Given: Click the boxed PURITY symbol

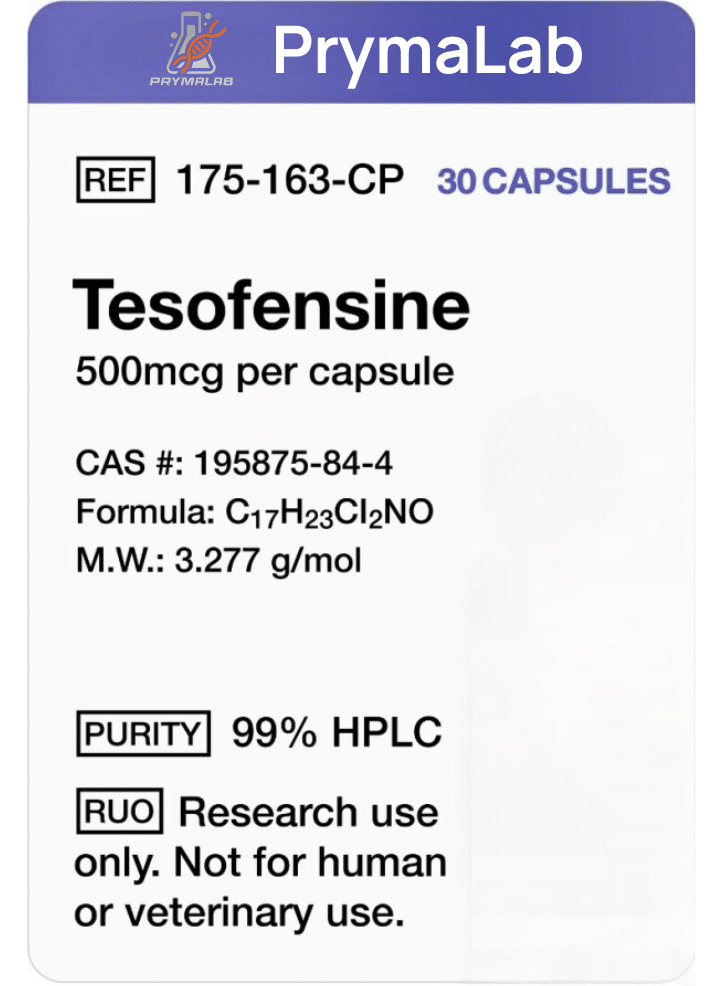Looking at the screenshot, I should click(143, 734).
